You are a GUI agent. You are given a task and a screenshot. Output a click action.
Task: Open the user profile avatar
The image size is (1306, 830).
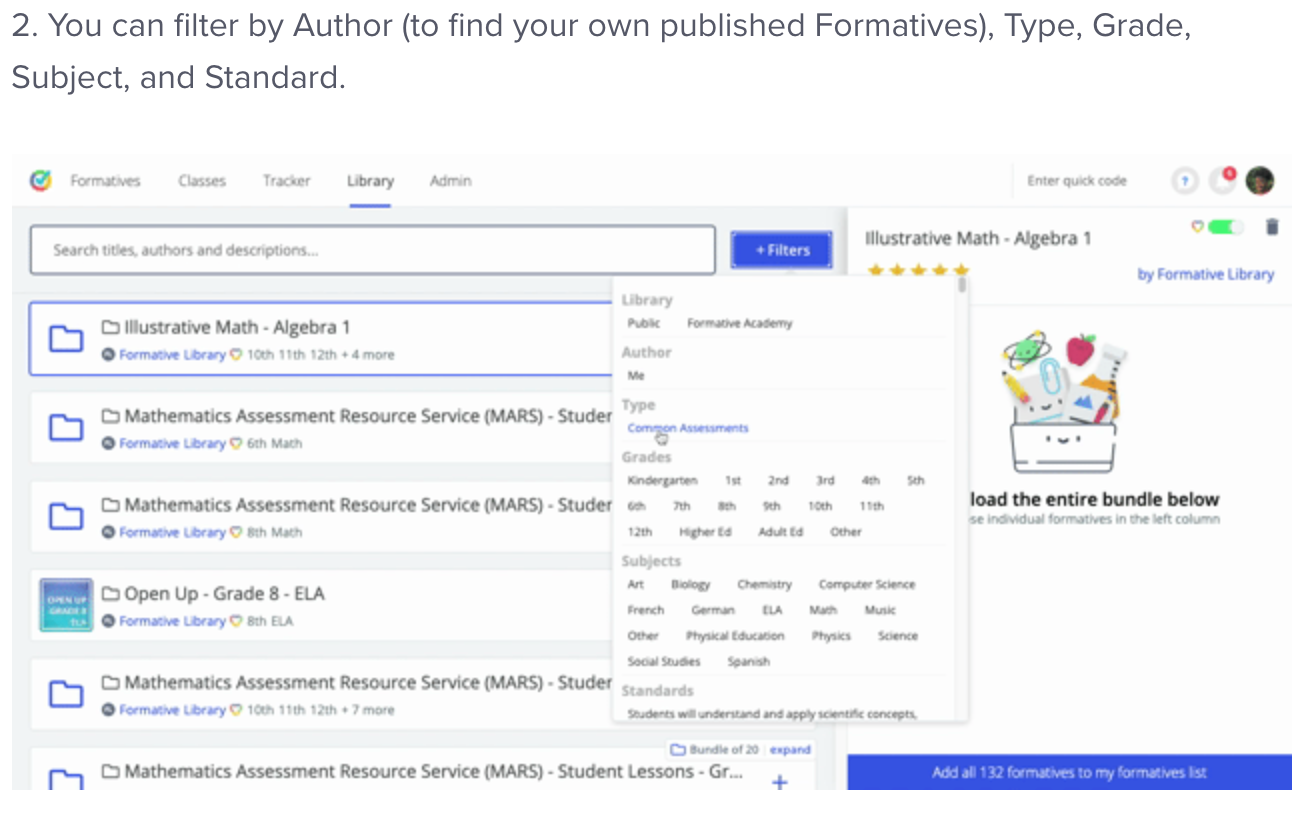pyautogui.click(x=1259, y=181)
